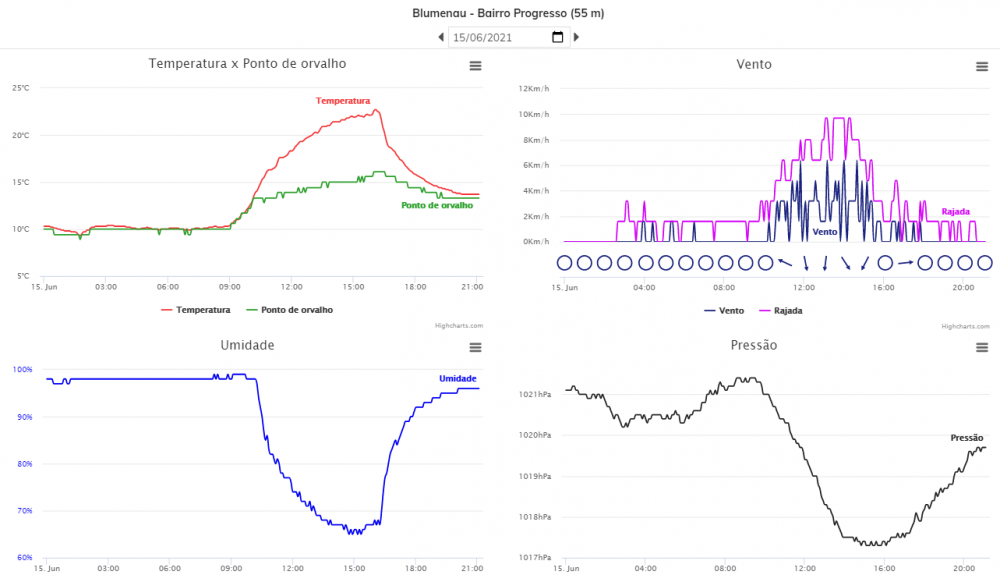1000x575 pixels.
Task: Click the red Temperatura line label on chart
Action: click(343, 101)
